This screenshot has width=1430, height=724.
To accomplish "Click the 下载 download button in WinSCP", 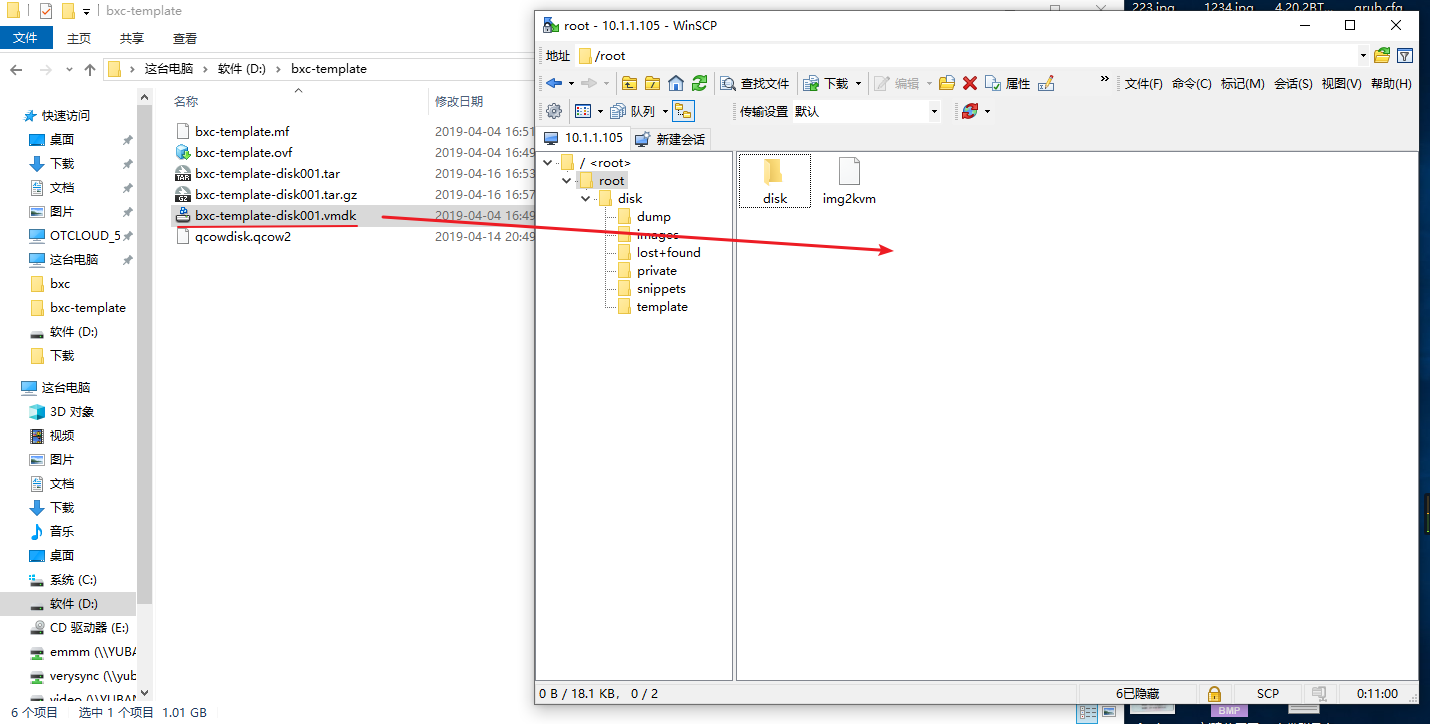I will point(827,83).
